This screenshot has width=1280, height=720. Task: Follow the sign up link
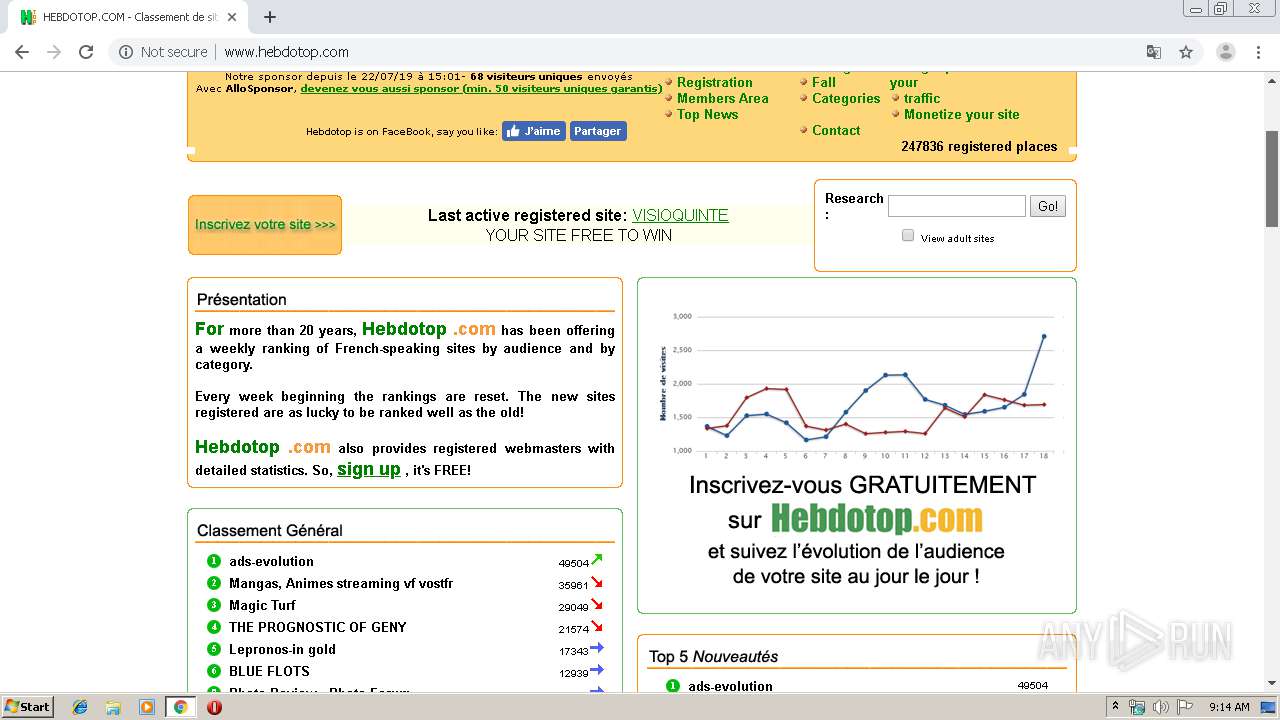coord(369,469)
